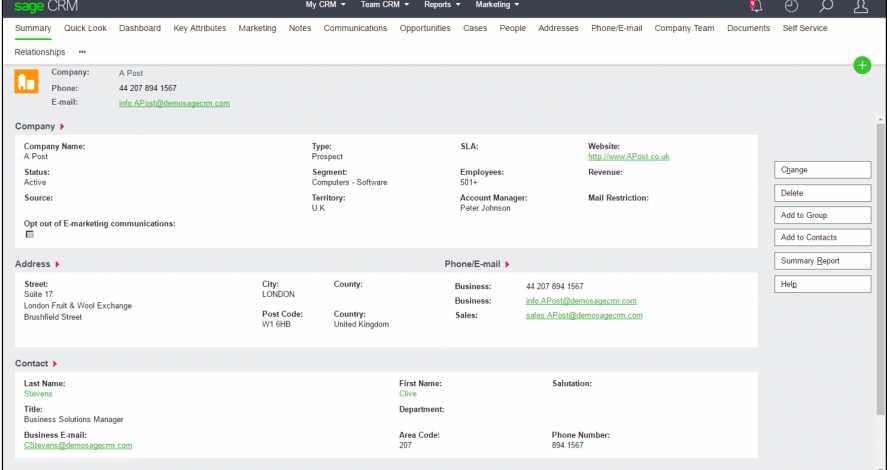
Task: Open the http://www.APost.co.uk website link
Action: coord(629,157)
